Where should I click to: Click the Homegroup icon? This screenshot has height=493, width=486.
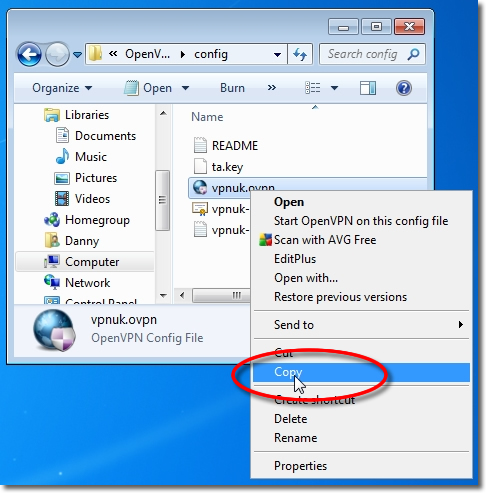tap(52, 220)
